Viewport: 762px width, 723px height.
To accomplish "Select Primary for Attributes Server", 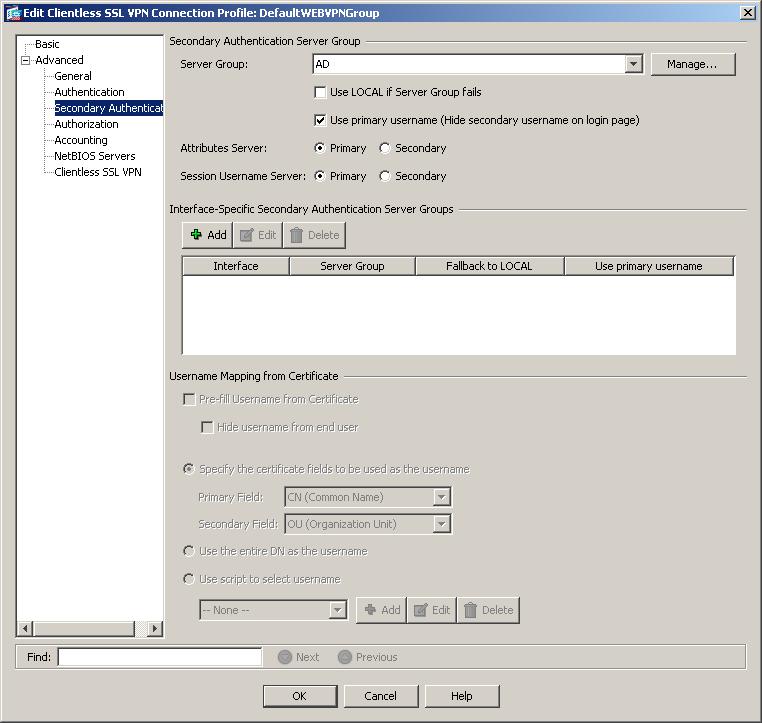I will pyautogui.click(x=320, y=148).
